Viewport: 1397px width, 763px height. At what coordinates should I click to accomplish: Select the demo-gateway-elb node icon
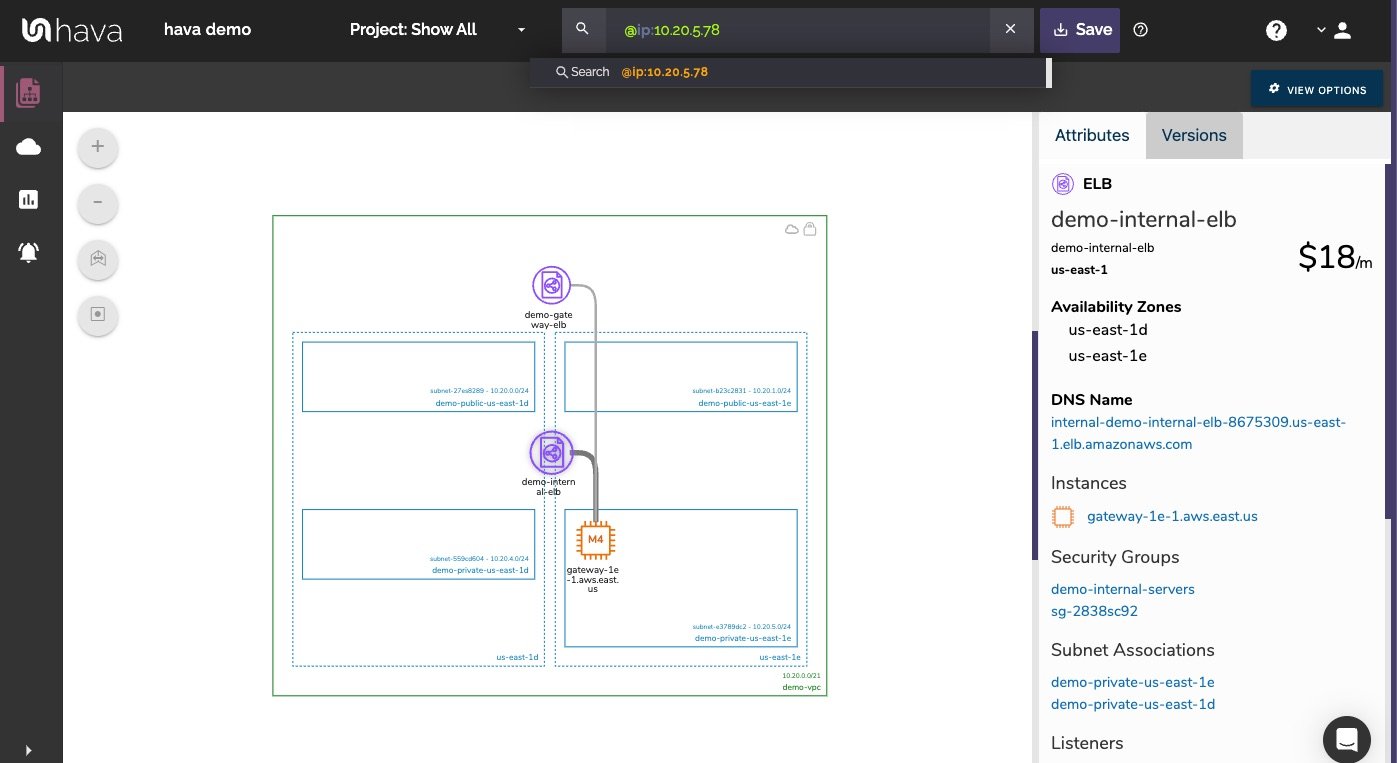point(551,286)
